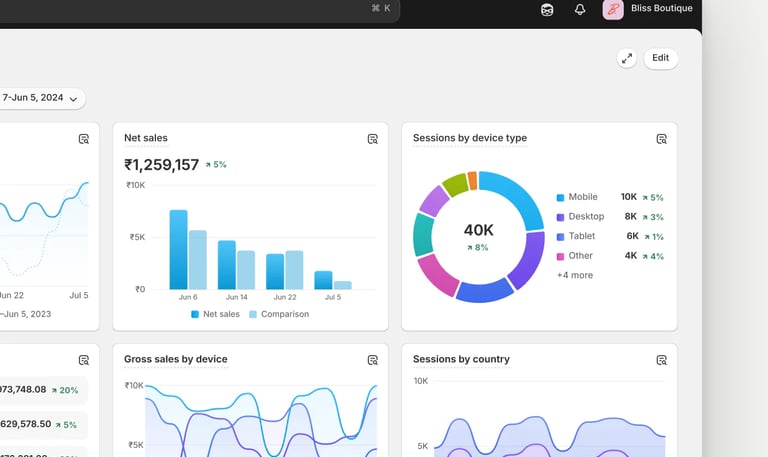This screenshot has height=457, width=768.
Task: Click the Gross sales by device title
Action: 176,359
